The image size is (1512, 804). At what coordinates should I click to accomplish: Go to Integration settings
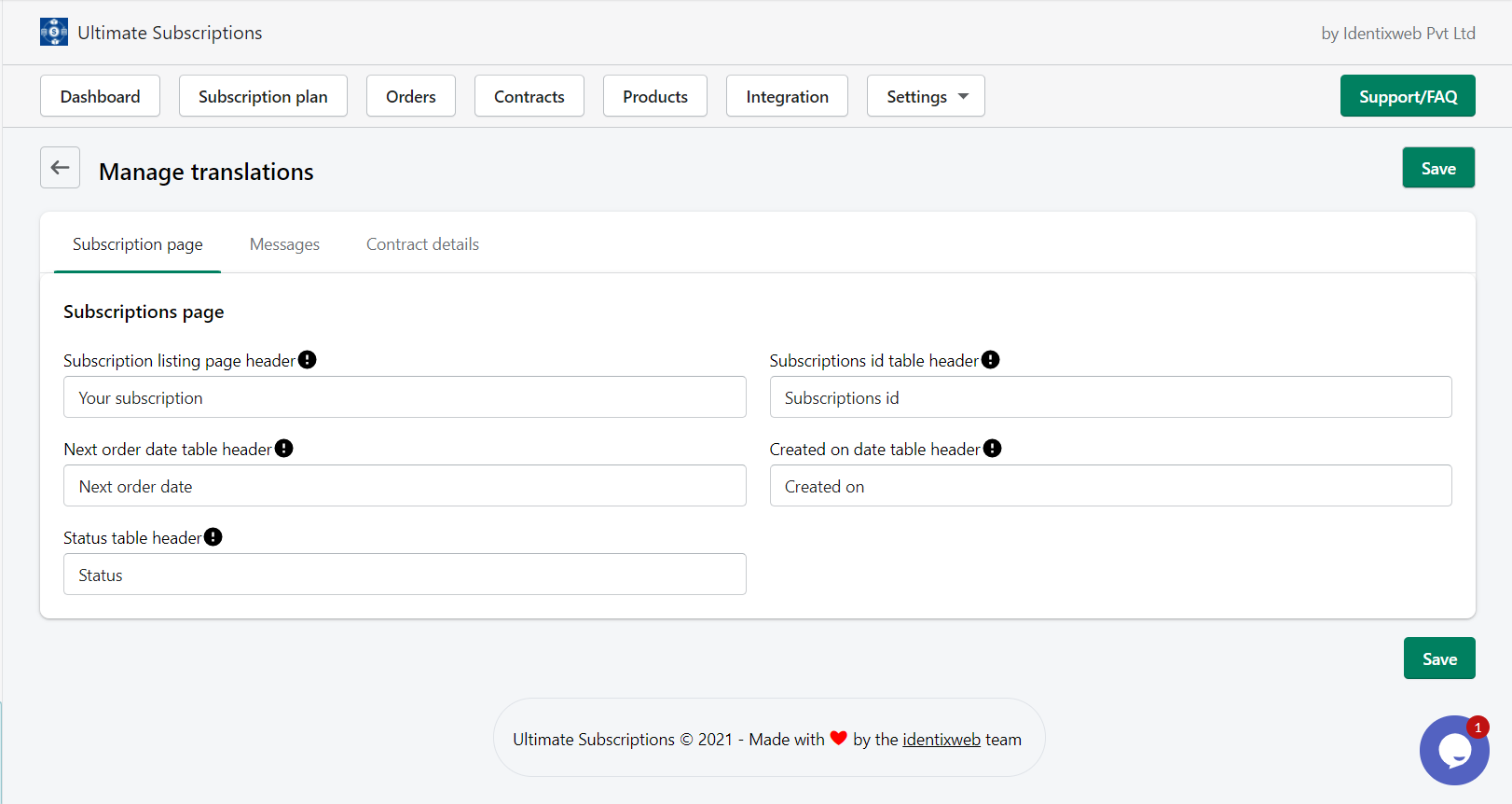coord(787,96)
